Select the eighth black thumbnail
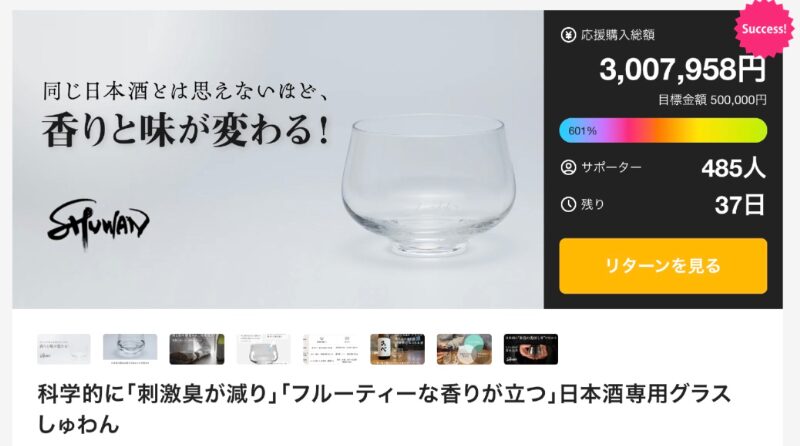This screenshot has width=800, height=446. pos(531,349)
